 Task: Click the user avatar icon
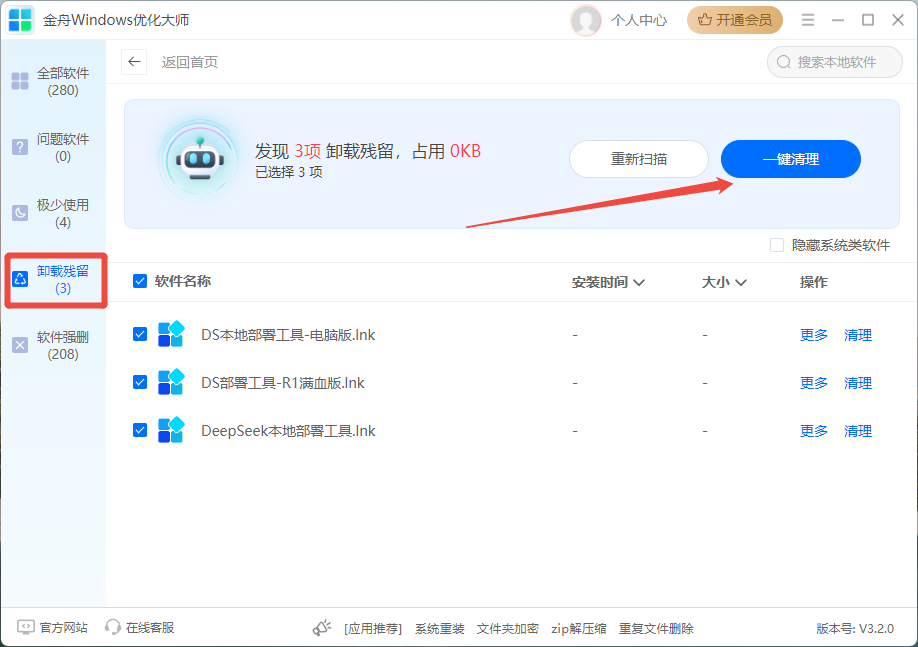coord(585,20)
